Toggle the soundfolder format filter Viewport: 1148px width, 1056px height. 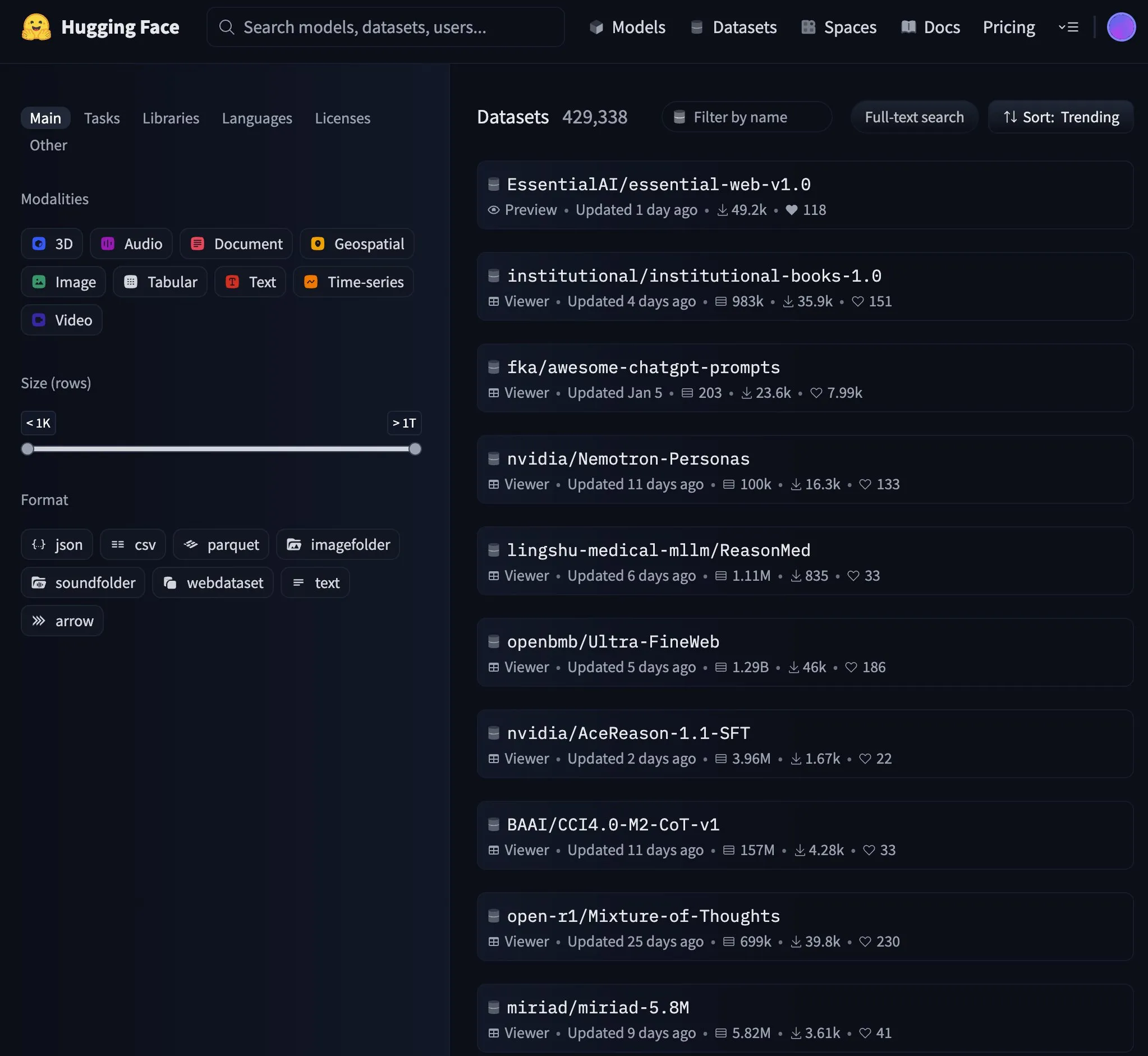pos(84,582)
